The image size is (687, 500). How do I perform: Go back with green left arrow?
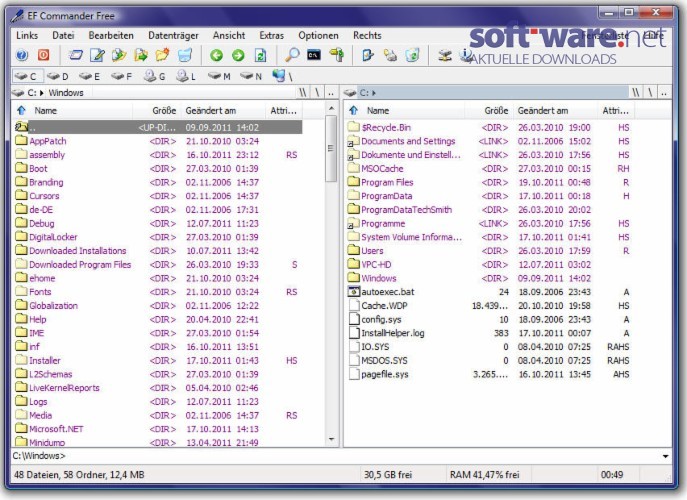(216, 55)
